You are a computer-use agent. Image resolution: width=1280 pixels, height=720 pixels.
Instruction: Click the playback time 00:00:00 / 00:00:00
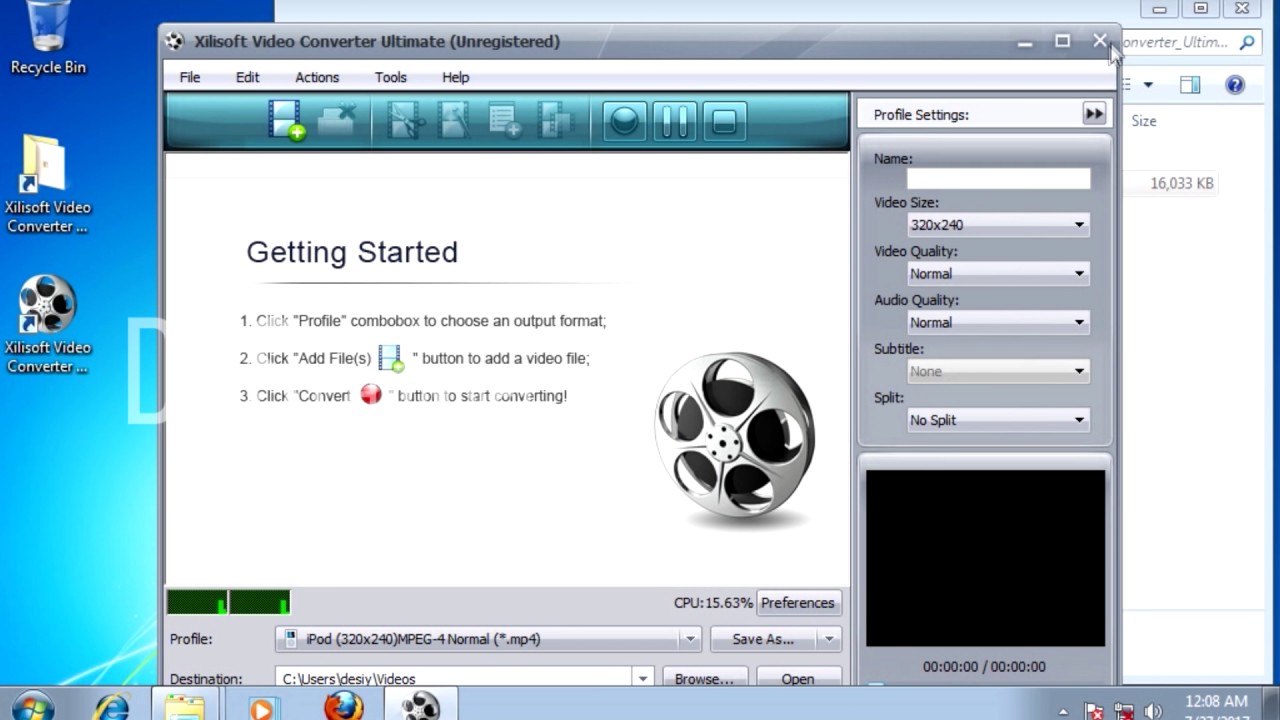984,666
